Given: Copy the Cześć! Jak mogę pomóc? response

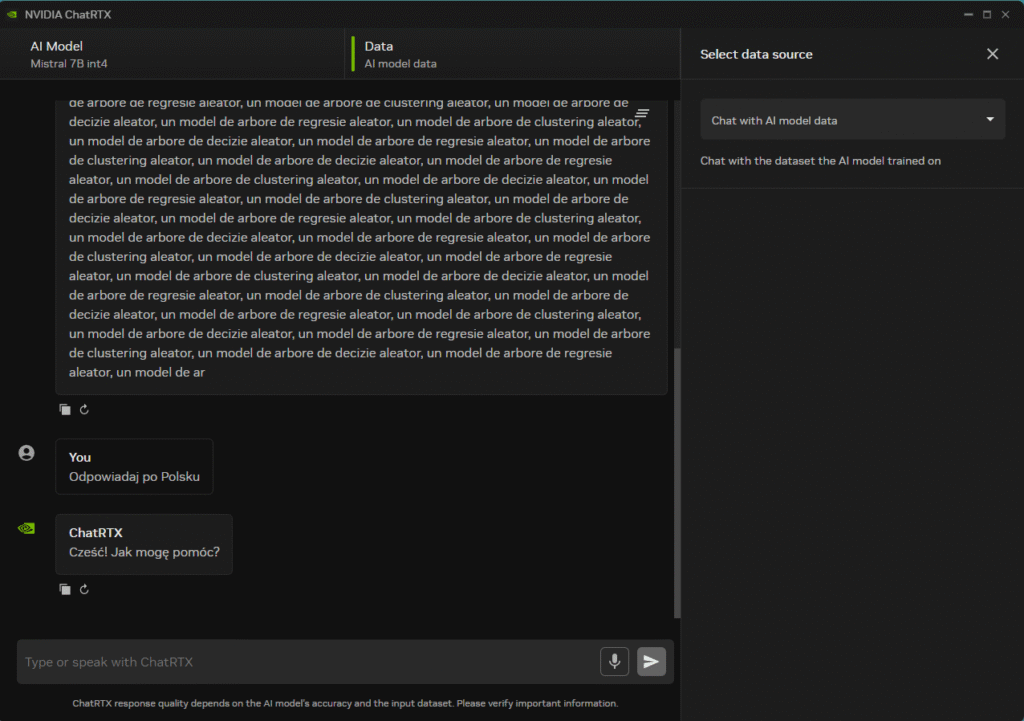Looking at the screenshot, I should [65, 589].
